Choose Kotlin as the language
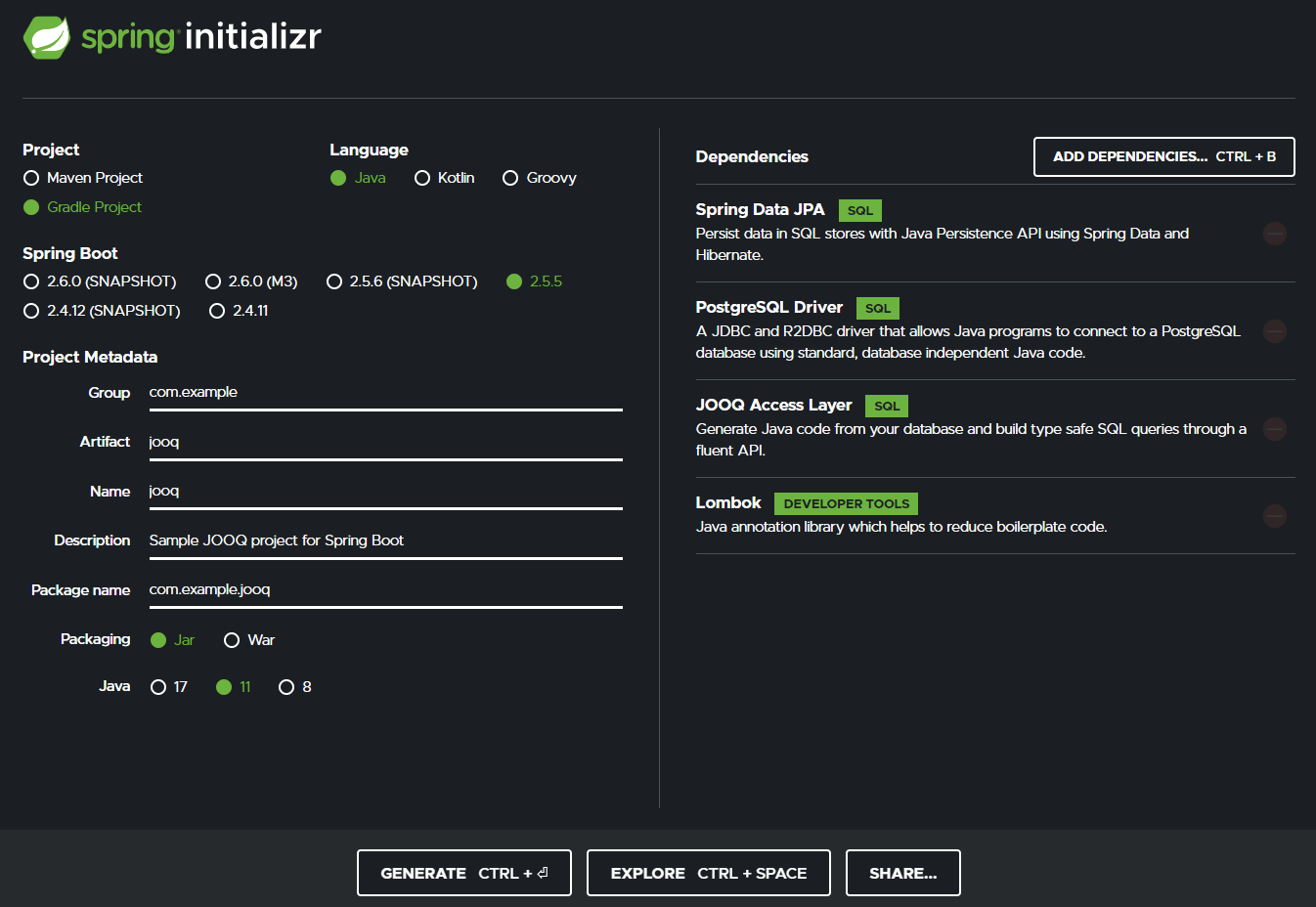Image resolution: width=1316 pixels, height=907 pixels. pyautogui.click(x=445, y=178)
